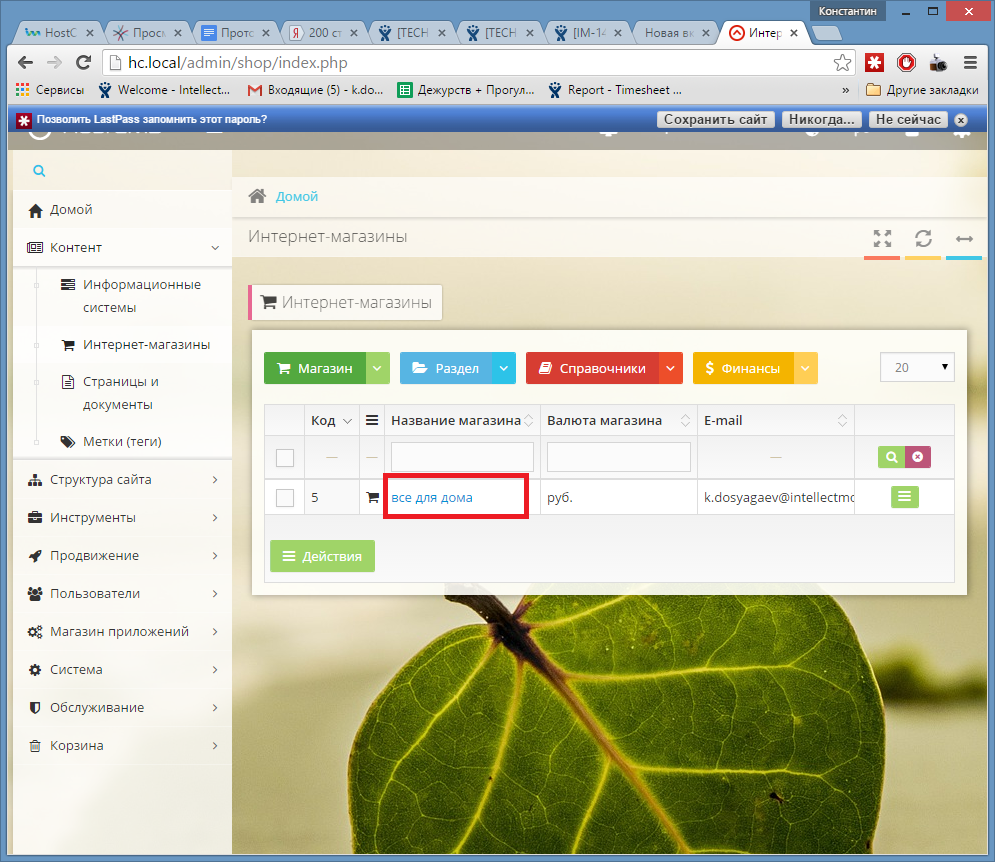
Task: Sort by Валюта магазина column
Action: point(619,420)
